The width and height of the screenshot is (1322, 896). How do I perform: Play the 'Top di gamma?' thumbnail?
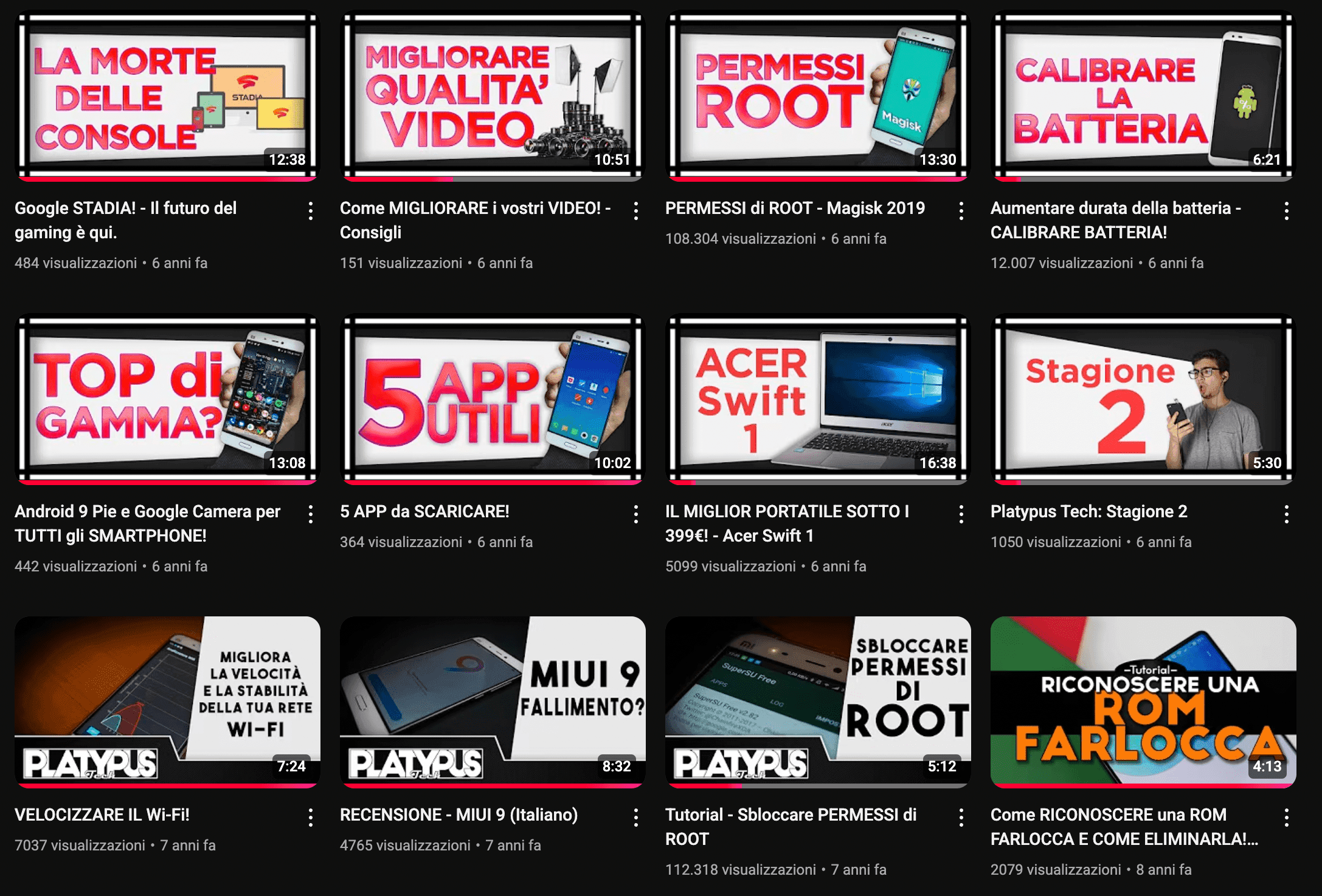pos(167,399)
